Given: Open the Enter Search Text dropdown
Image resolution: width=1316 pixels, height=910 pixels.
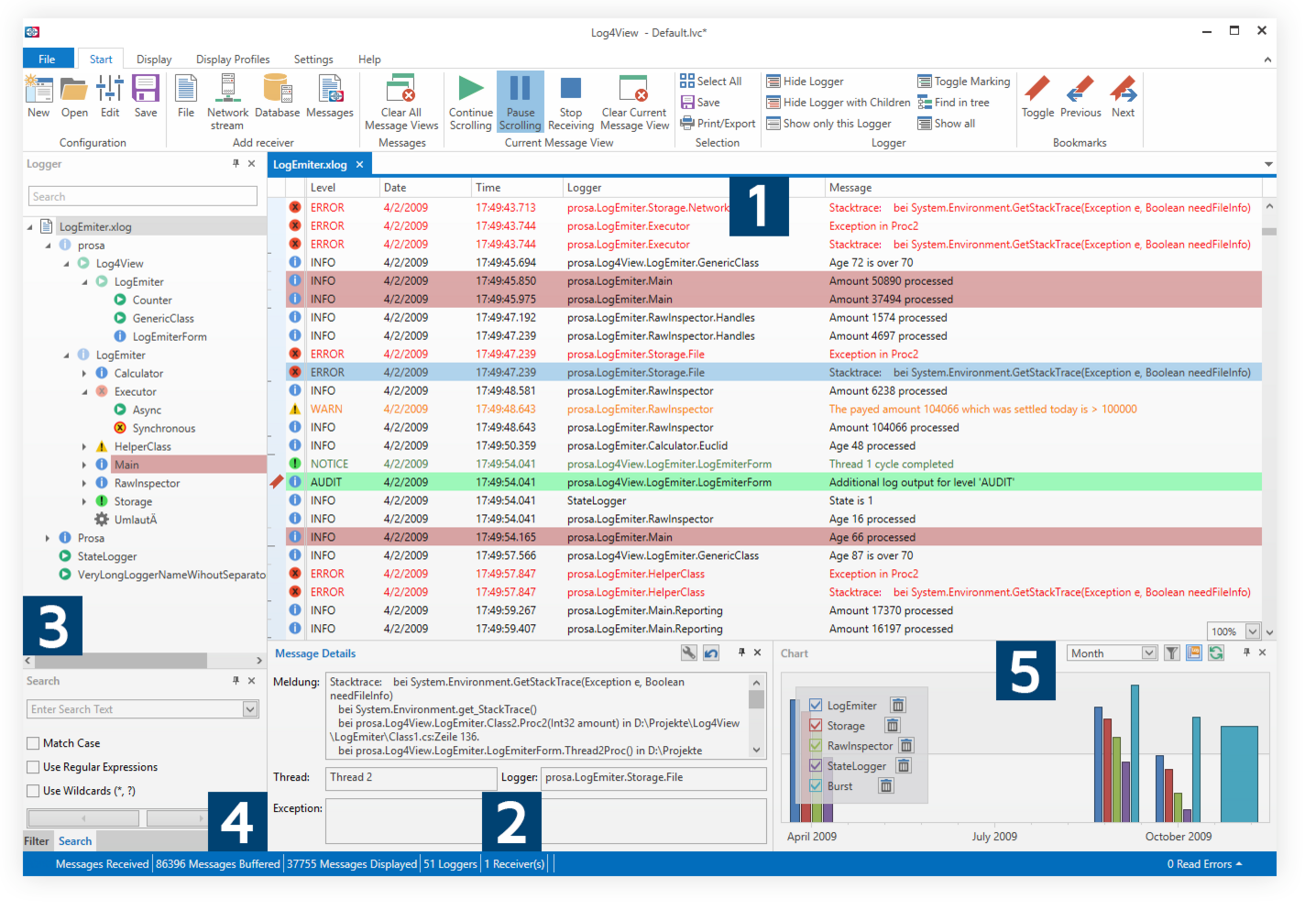Looking at the screenshot, I should [x=249, y=709].
